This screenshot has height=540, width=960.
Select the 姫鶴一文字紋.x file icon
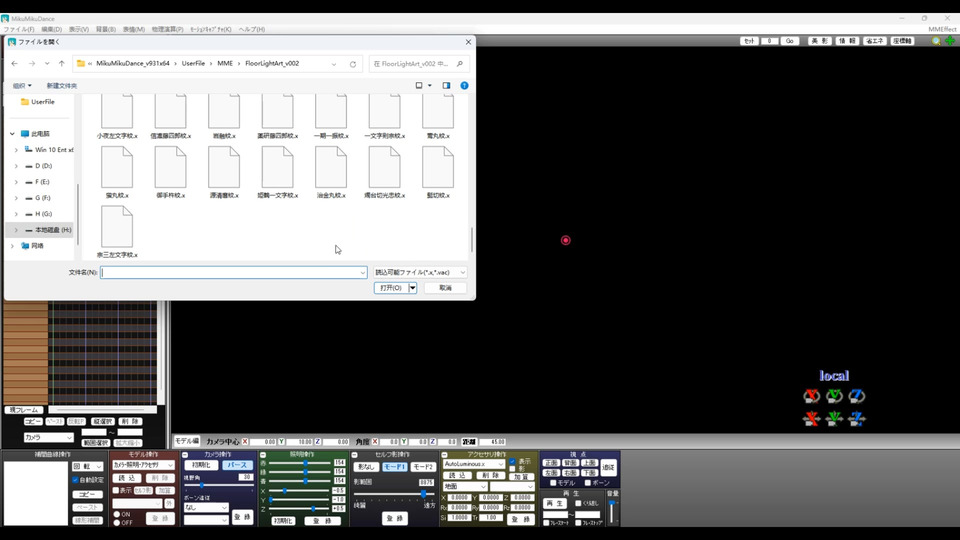coord(277,167)
